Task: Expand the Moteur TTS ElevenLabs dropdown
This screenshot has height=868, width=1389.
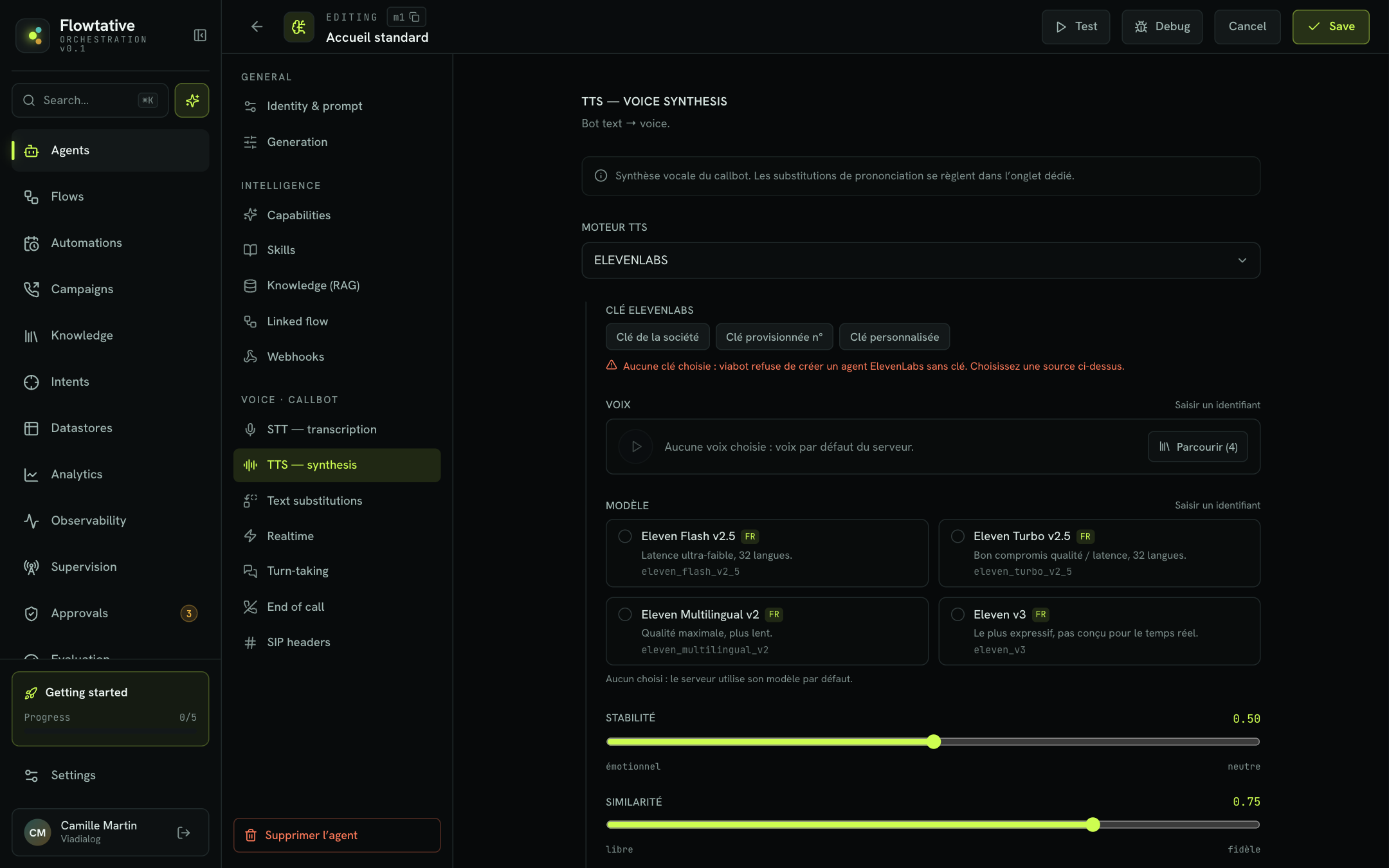Action: click(x=921, y=260)
